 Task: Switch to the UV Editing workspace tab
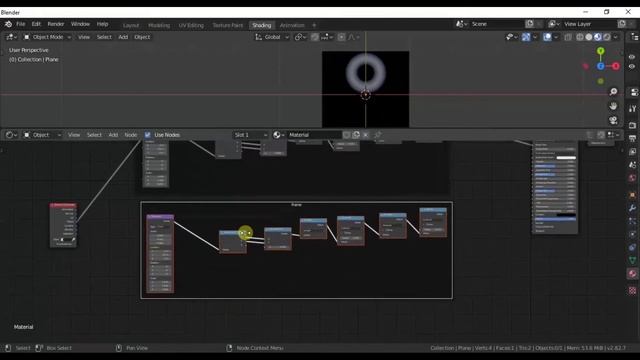[x=191, y=25]
